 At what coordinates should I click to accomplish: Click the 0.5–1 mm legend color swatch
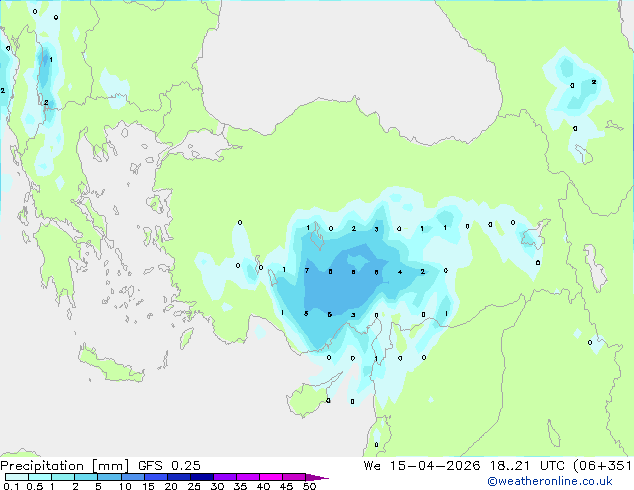pos(40,477)
